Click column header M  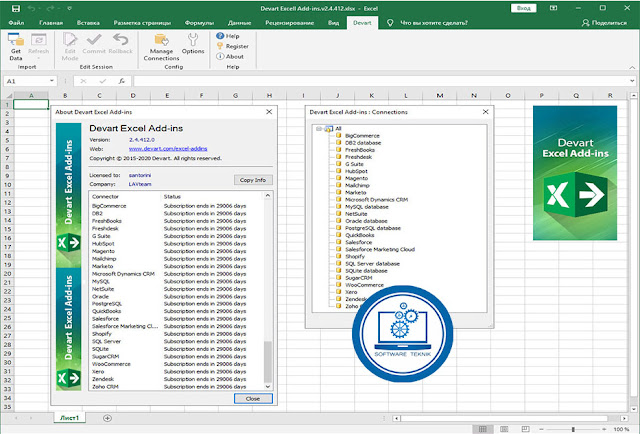click(x=440, y=96)
